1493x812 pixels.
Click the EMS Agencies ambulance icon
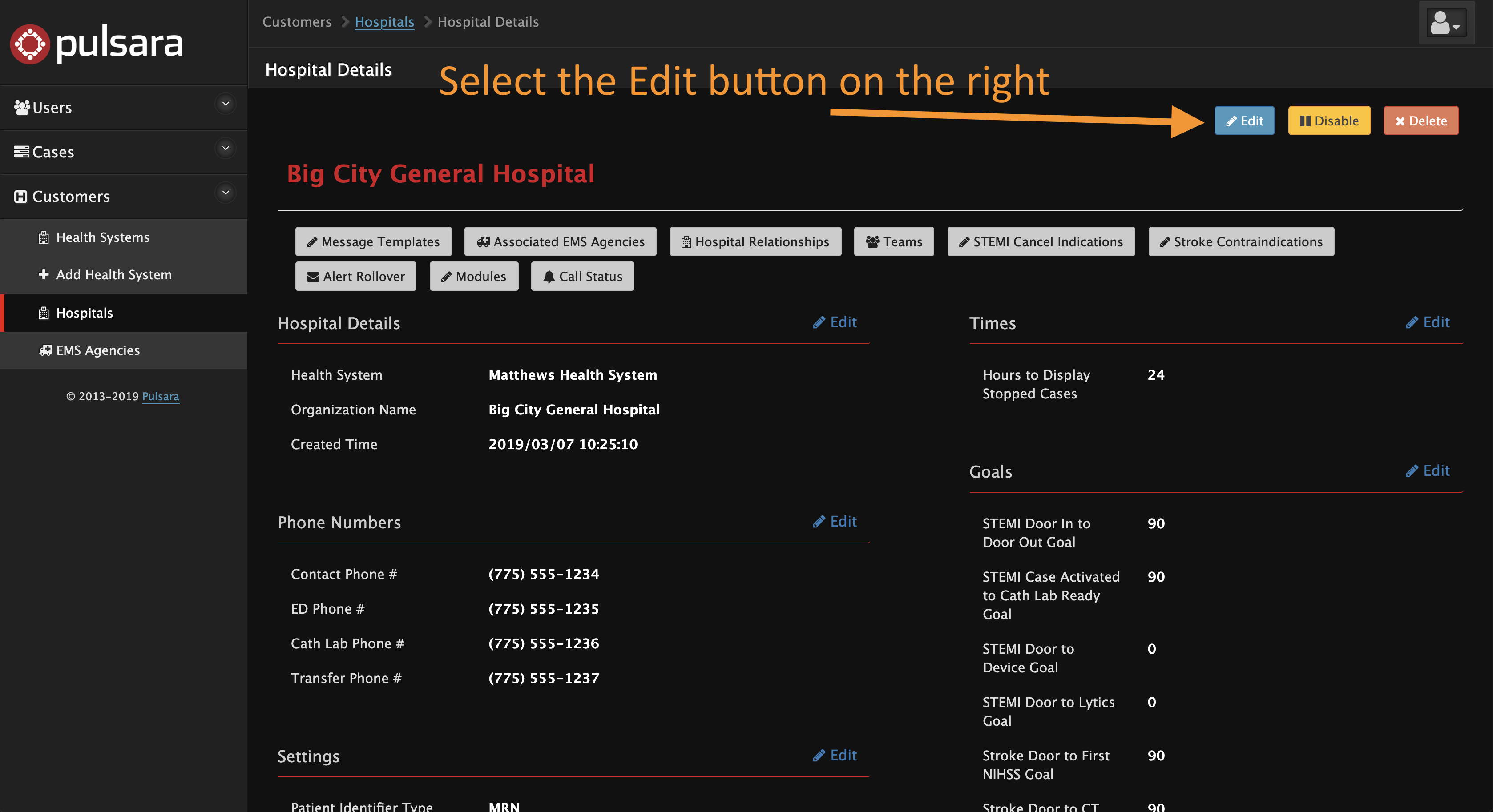pyautogui.click(x=45, y=350)
